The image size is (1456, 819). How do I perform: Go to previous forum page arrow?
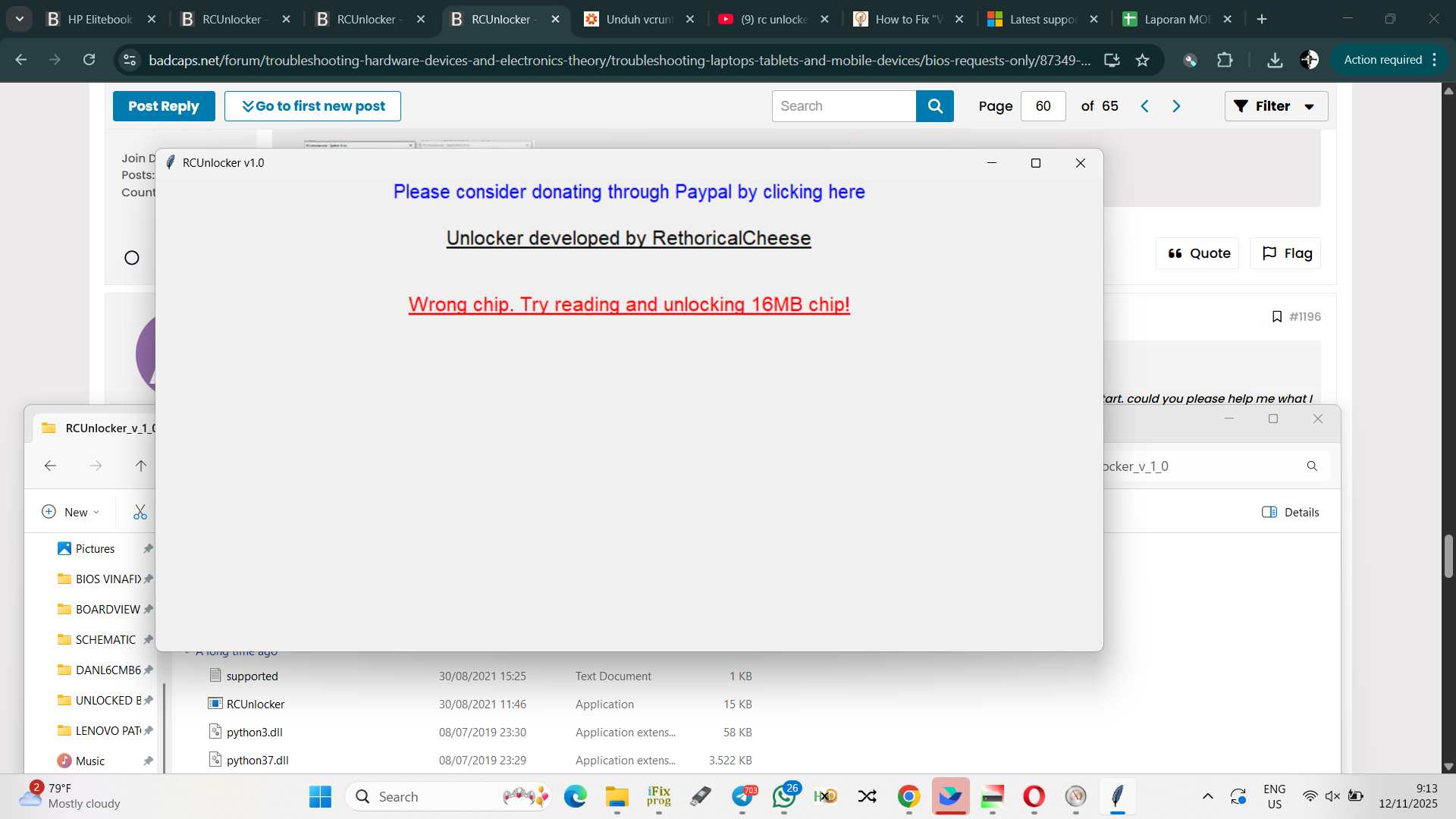(1145, 106)
